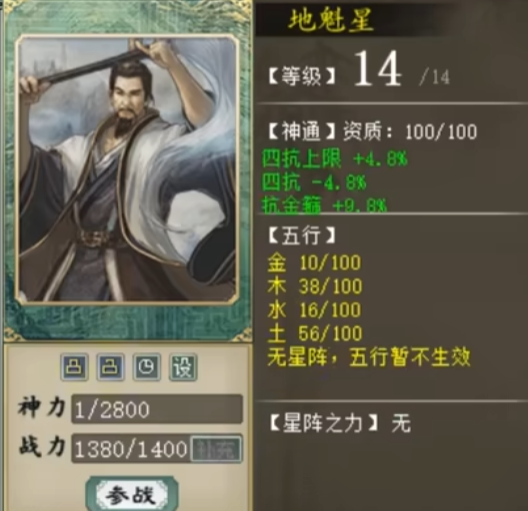528x511 pixels.
Task: Click the 补充 replenish button
Action: (216, 449)
